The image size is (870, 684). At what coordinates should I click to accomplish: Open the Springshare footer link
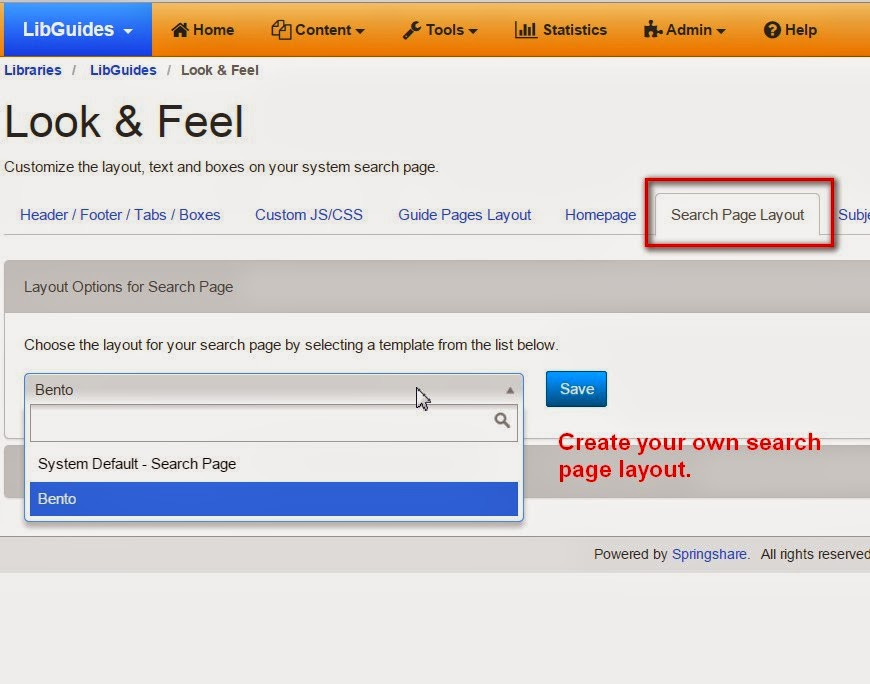point(710,554)
